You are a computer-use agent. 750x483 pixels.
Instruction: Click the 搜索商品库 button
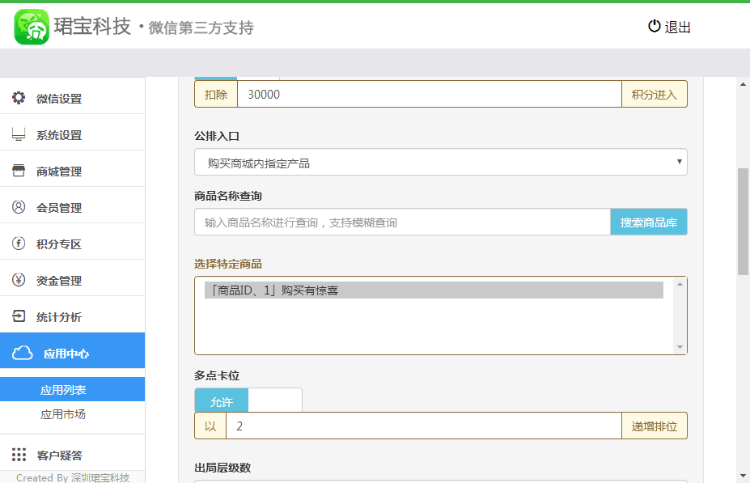click(x=649, y=222)
